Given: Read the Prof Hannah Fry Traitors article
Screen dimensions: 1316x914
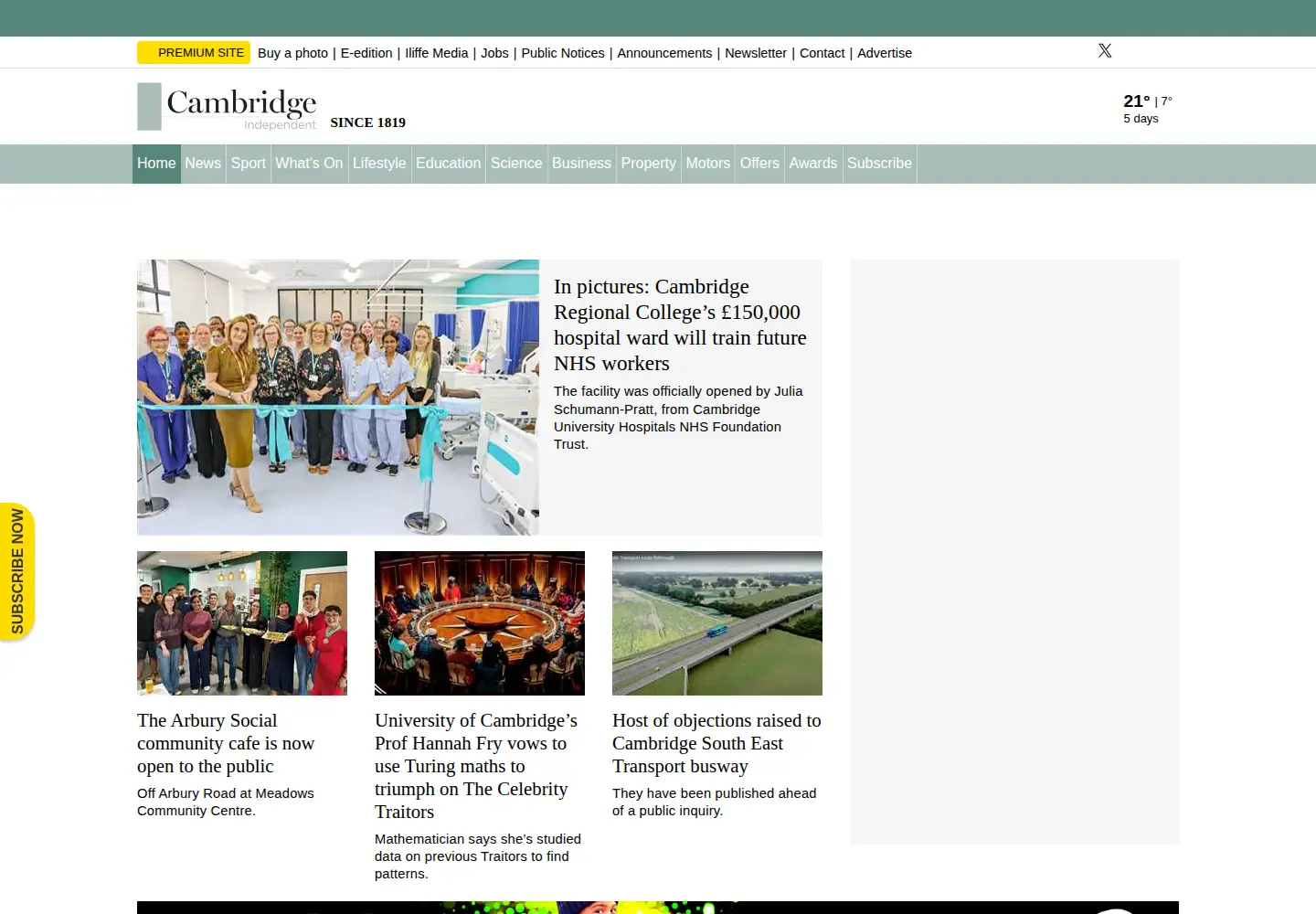Looking at the screenshot, I should pos(476,766).
